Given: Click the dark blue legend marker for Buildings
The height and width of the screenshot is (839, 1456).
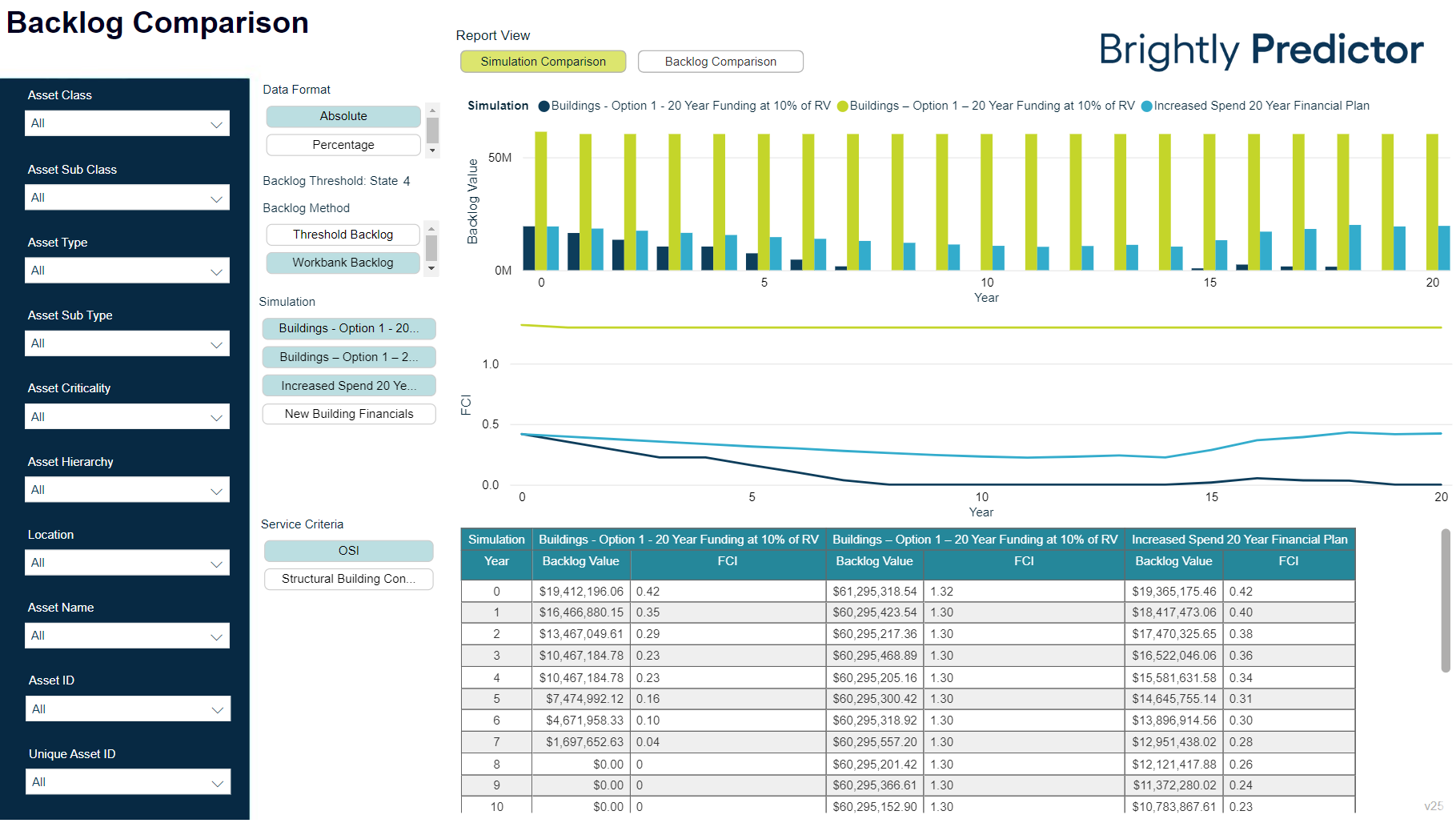Looking at the screenshot, I should [544, 106].
